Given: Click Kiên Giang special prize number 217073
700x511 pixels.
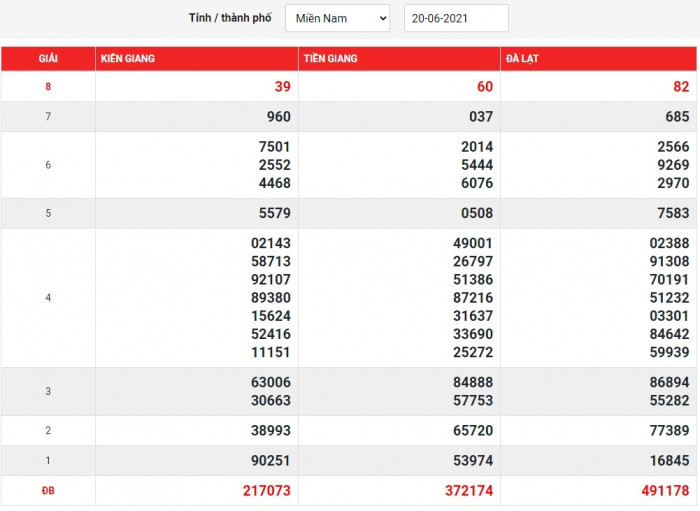Looking at the screenshot, I should pyautogui.click(x=266, y=491).
